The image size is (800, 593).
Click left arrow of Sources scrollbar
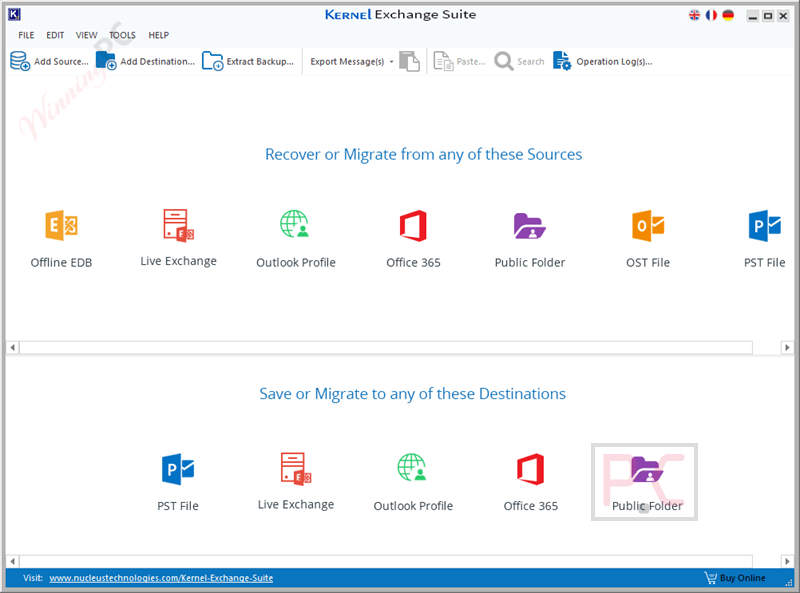tap(13, 348)
